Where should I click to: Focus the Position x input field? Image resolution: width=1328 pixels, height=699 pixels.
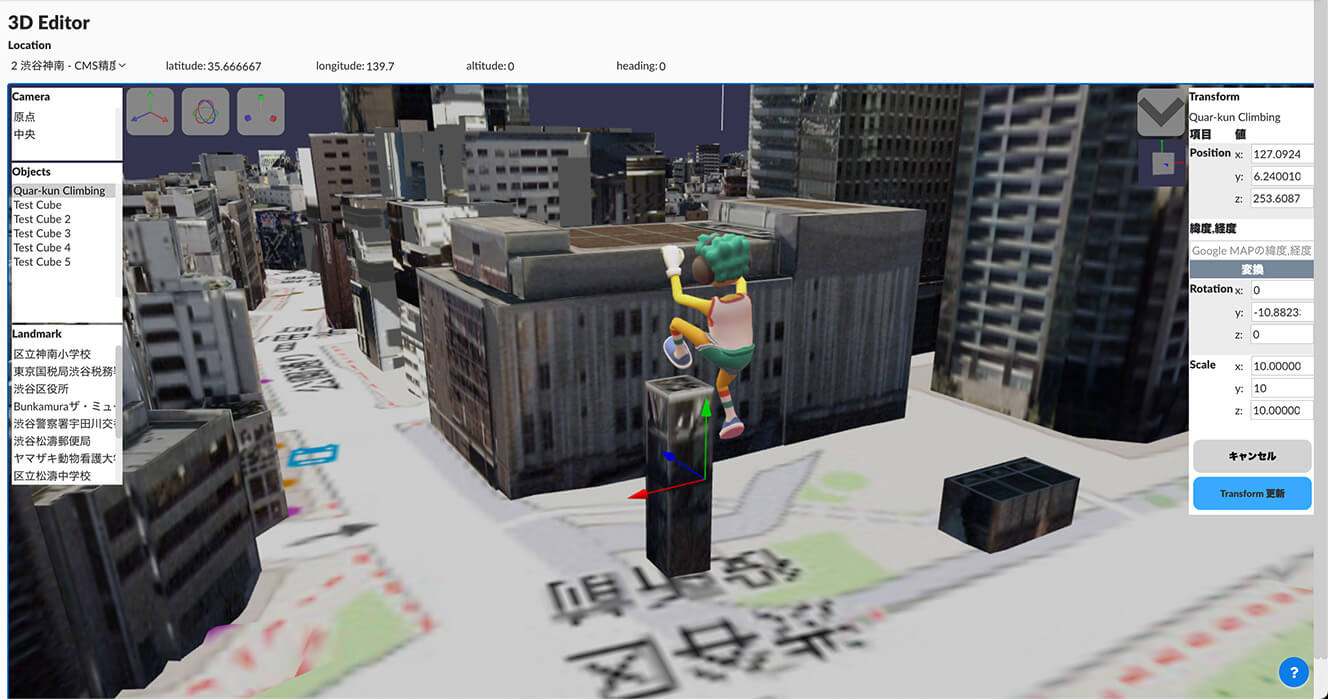1282,154
